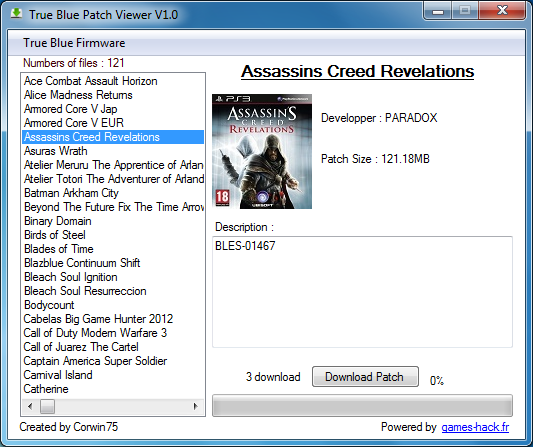Minimize the True Blue Patch Viewer window
This screenshot has width=533, height=447.
(x=438, y=11)
